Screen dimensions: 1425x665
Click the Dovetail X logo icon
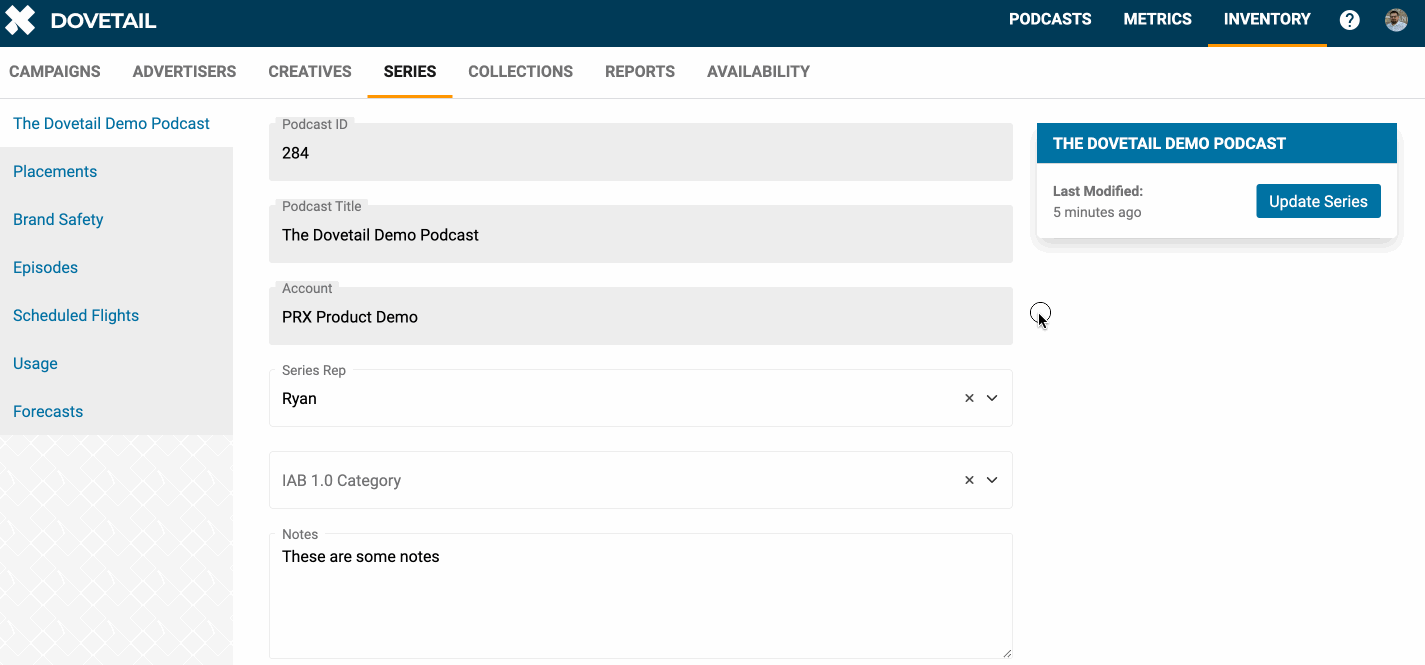coord(20,20)
